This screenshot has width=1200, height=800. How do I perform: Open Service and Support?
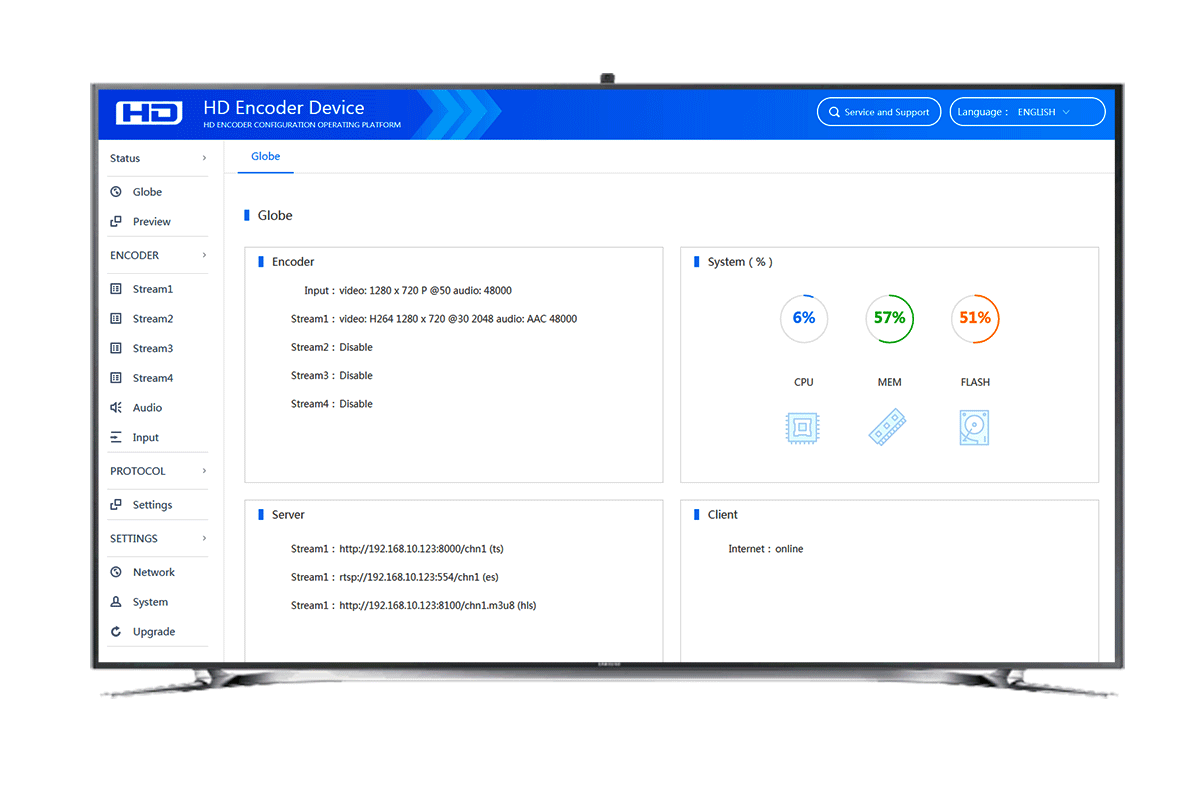point(879,111)
